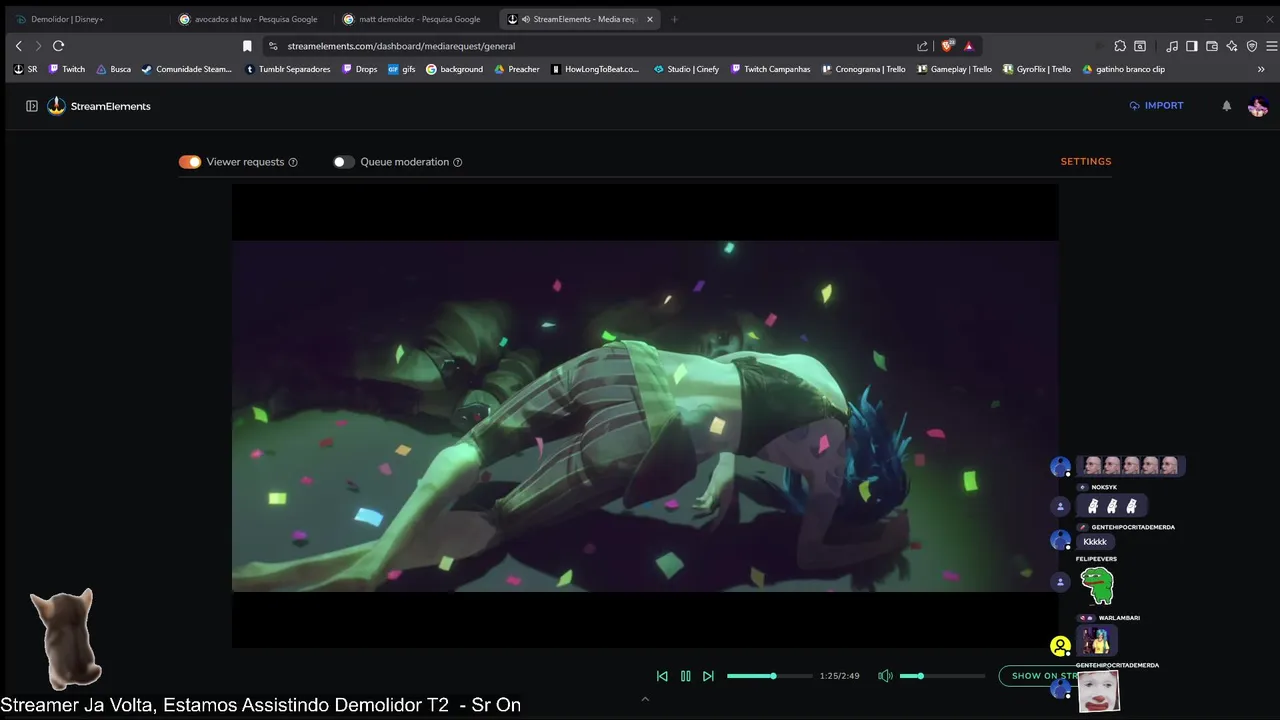Open background bookmark

[454, 69]
